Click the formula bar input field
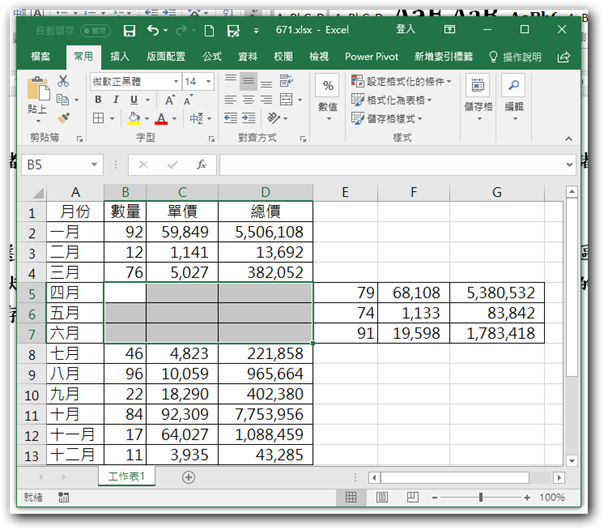 point(392,165)
